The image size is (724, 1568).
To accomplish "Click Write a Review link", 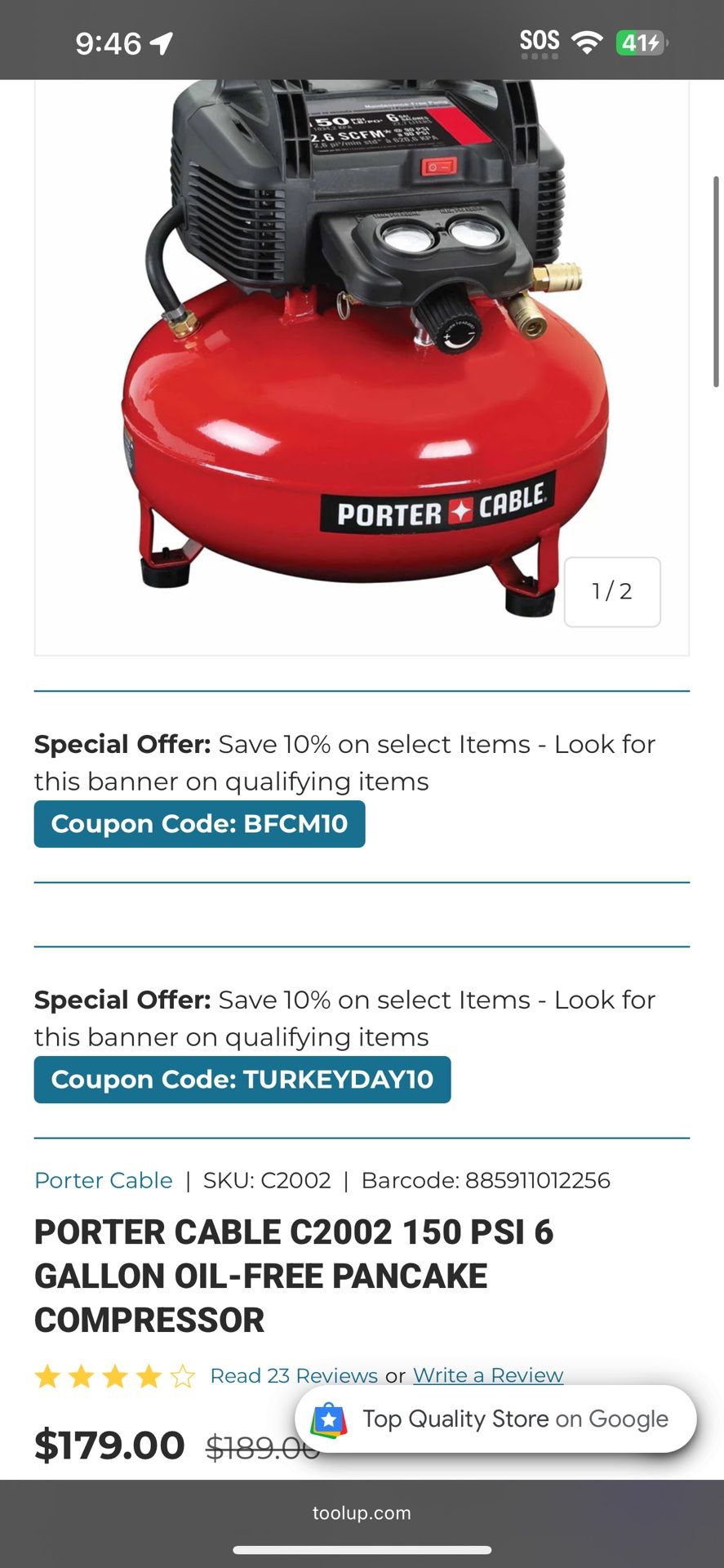I will pos(488,1376).
